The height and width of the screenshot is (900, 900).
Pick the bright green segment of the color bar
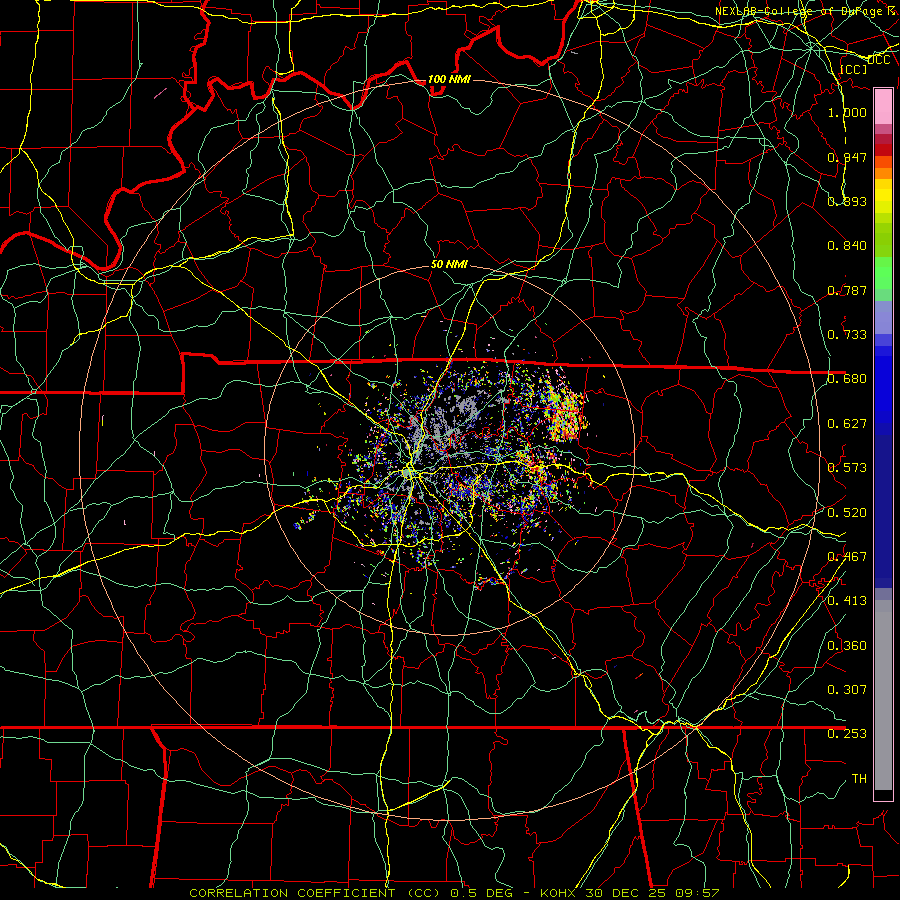coord(883,273)
